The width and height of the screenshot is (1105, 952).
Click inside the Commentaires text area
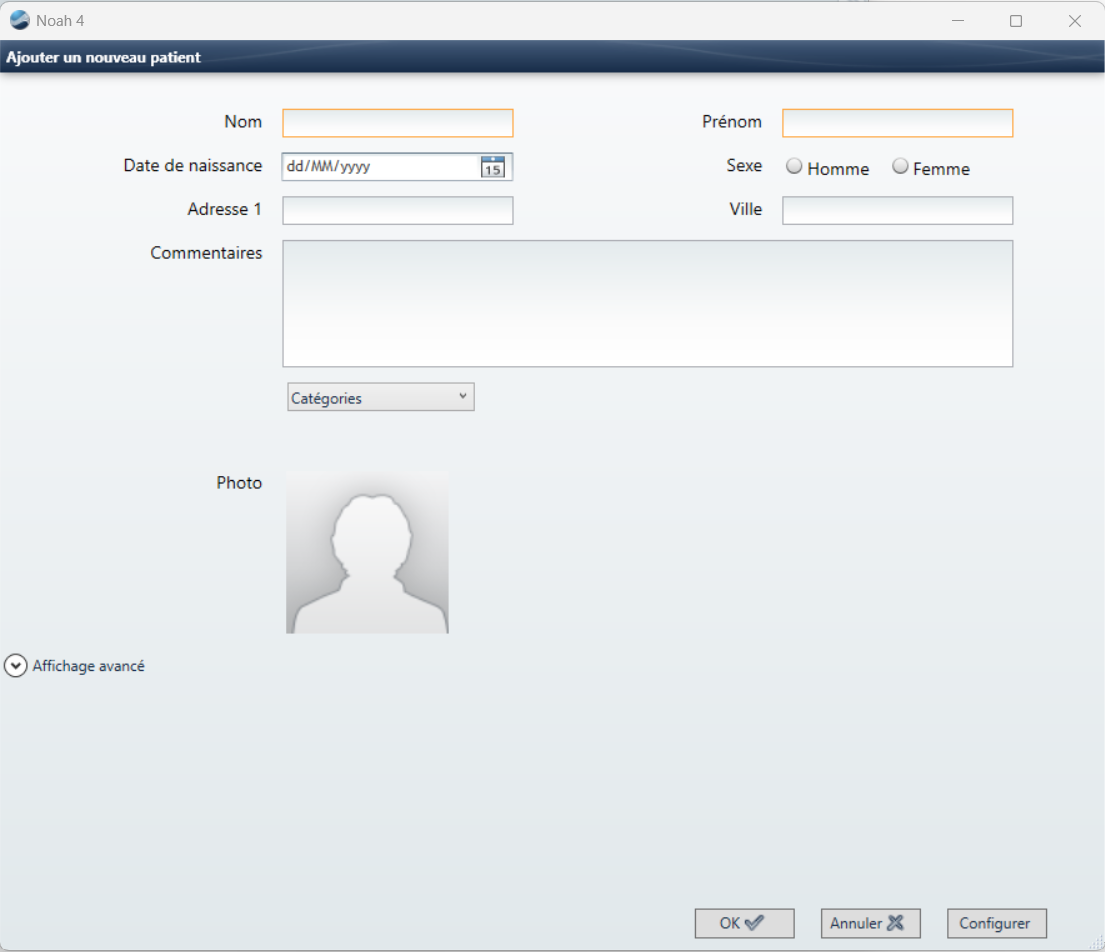(648, 304)
